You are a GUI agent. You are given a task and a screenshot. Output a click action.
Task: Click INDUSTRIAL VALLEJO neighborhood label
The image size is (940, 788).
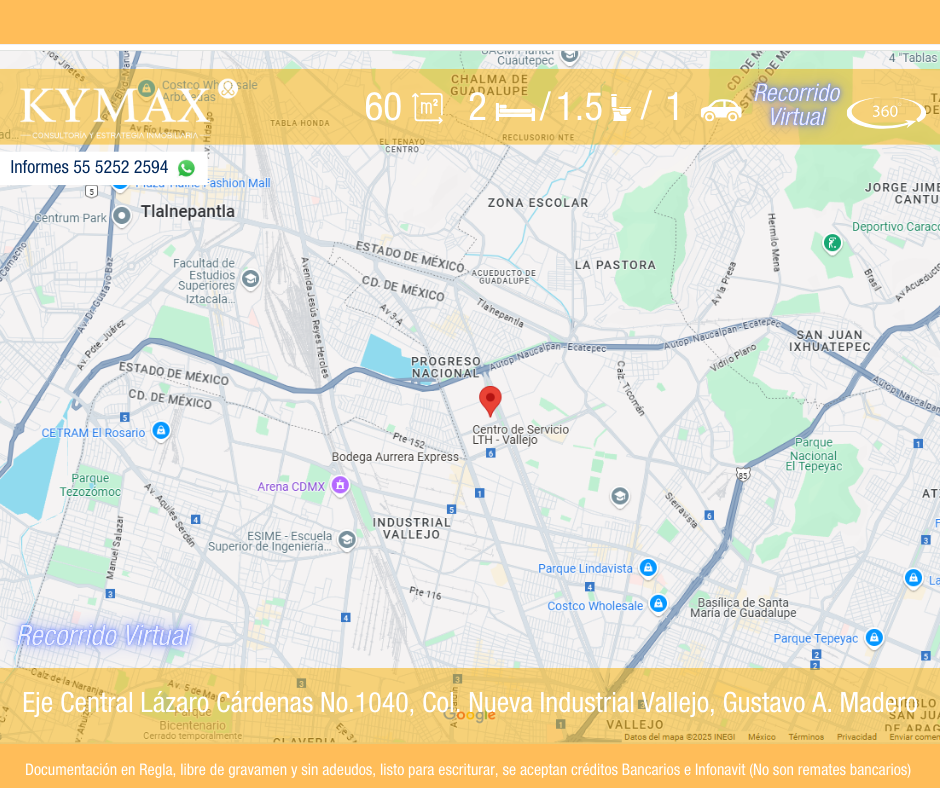pyautogui.click(x=411, y=528)
